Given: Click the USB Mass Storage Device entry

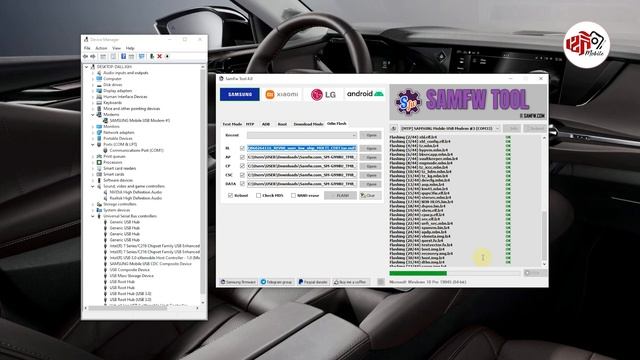Looking at the screenshot, I should (131, 276).
